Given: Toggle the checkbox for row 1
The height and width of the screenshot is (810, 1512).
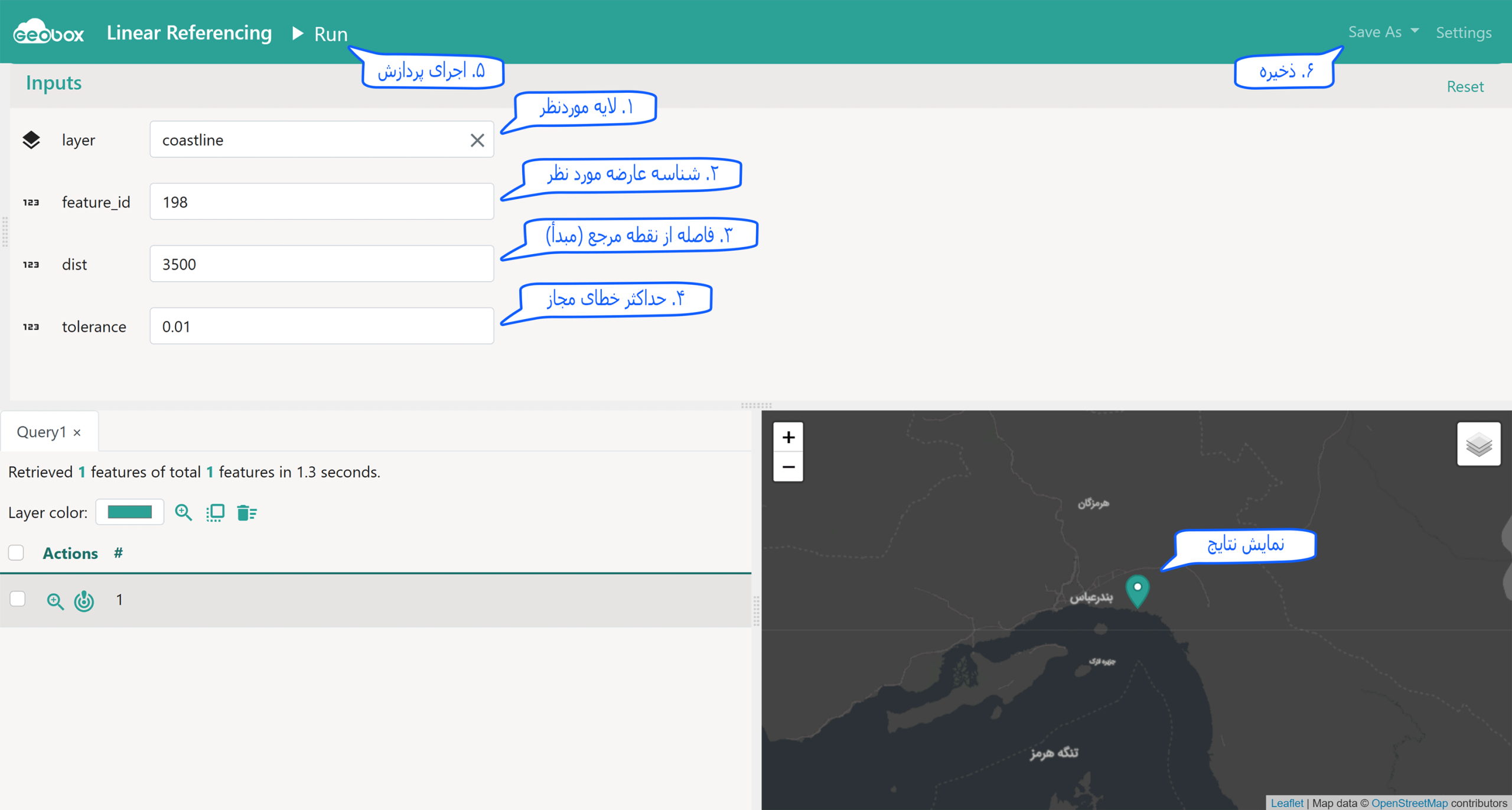Looking at the screenshot, I should 18,599.
